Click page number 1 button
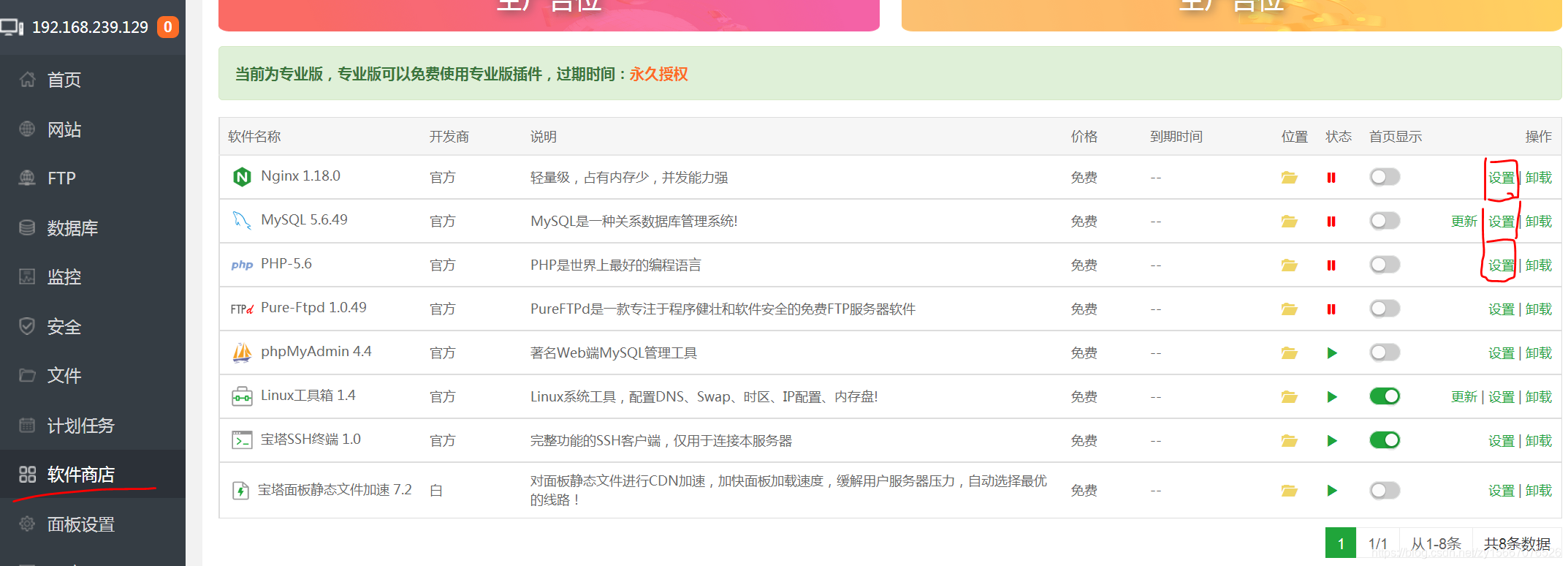The image size is (1568, 566). pos(1341,543)
